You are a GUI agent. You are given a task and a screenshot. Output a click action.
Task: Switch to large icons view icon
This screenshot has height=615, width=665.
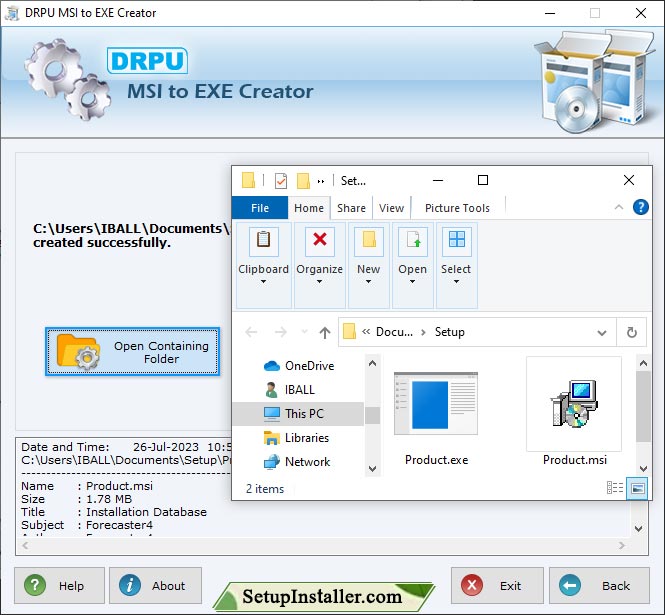tap(637, 489)
